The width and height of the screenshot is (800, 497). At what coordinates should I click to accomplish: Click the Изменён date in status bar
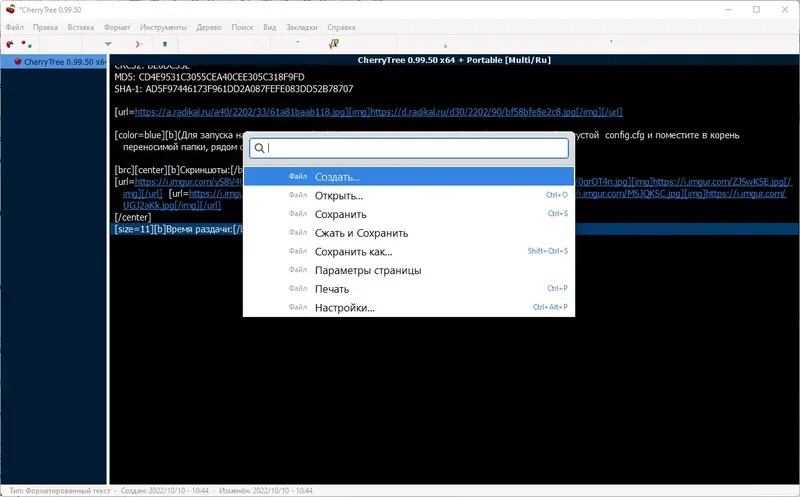coord(266,490)
